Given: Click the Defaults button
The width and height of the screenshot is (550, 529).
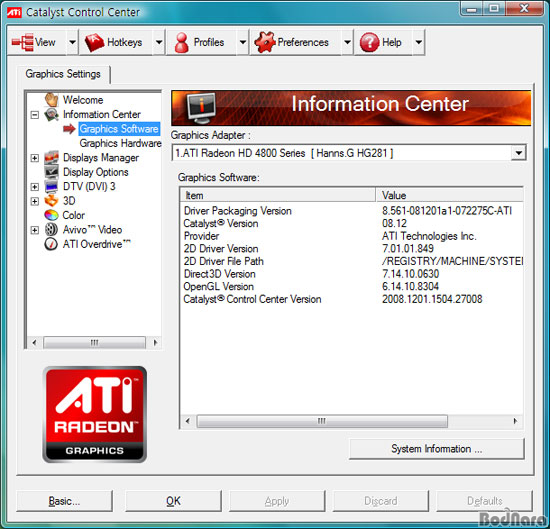Looking at the screenshot, I should point(484,501).
